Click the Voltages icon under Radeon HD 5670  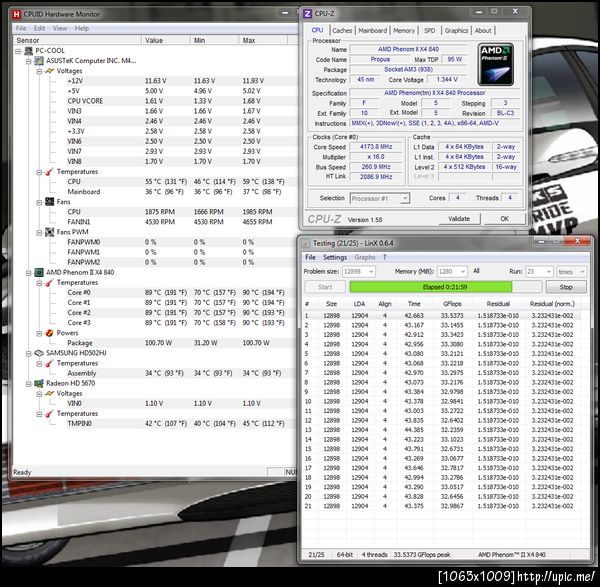49,393
